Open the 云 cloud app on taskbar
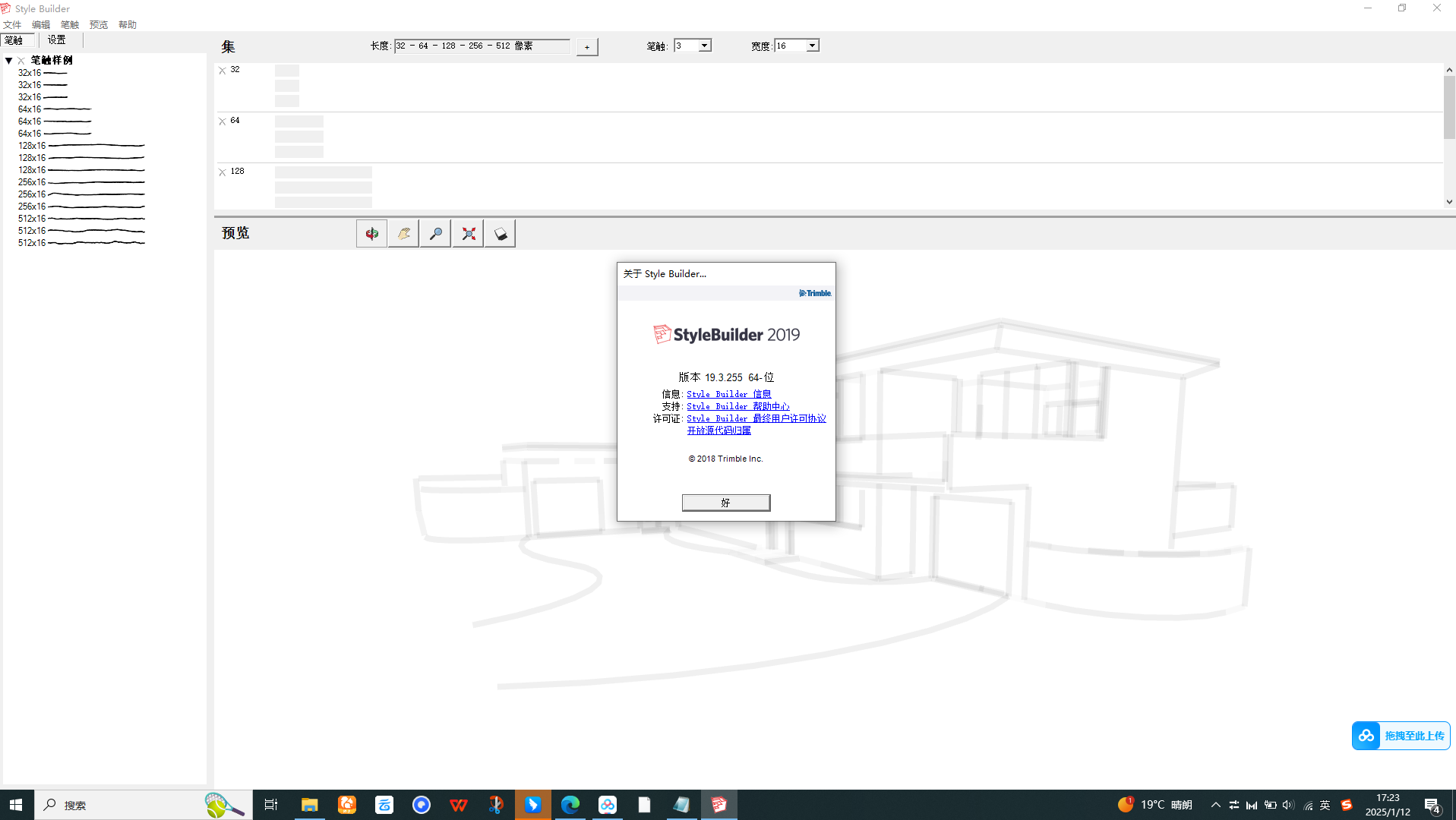1456x820 pixels. click(x=384, y=805)
